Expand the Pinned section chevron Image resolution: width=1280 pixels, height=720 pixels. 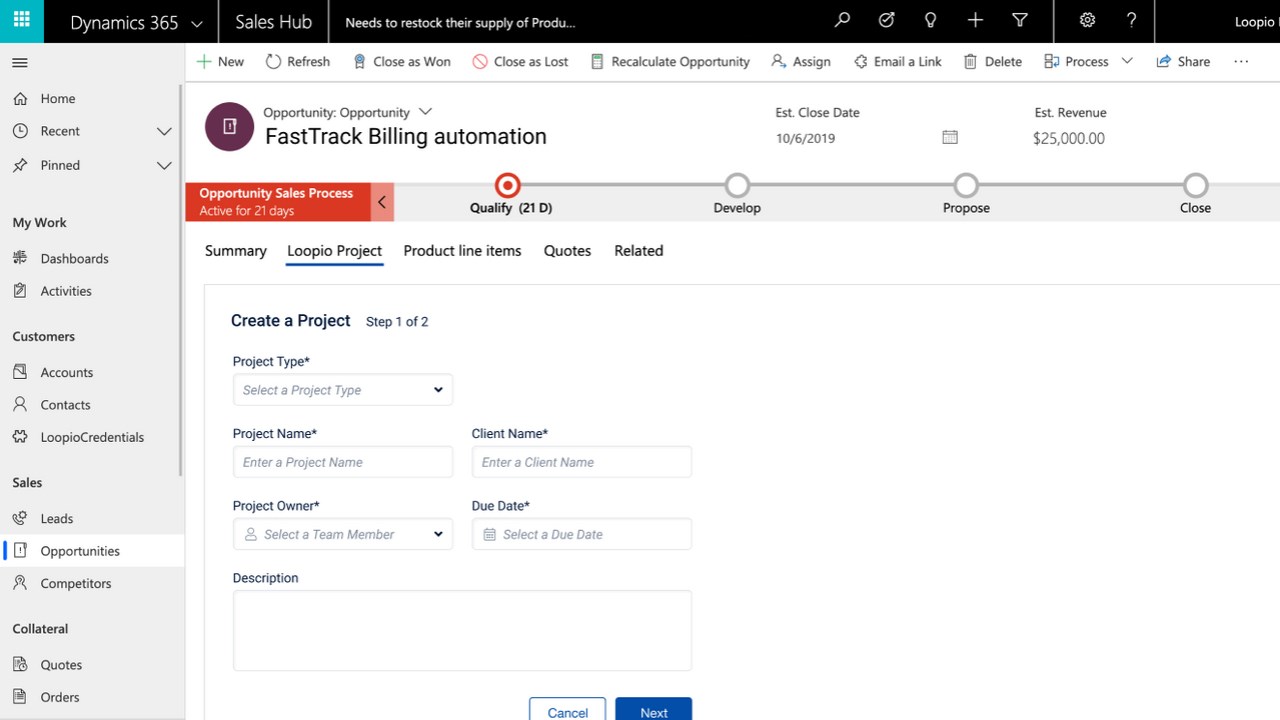click(x=164, y=165)
